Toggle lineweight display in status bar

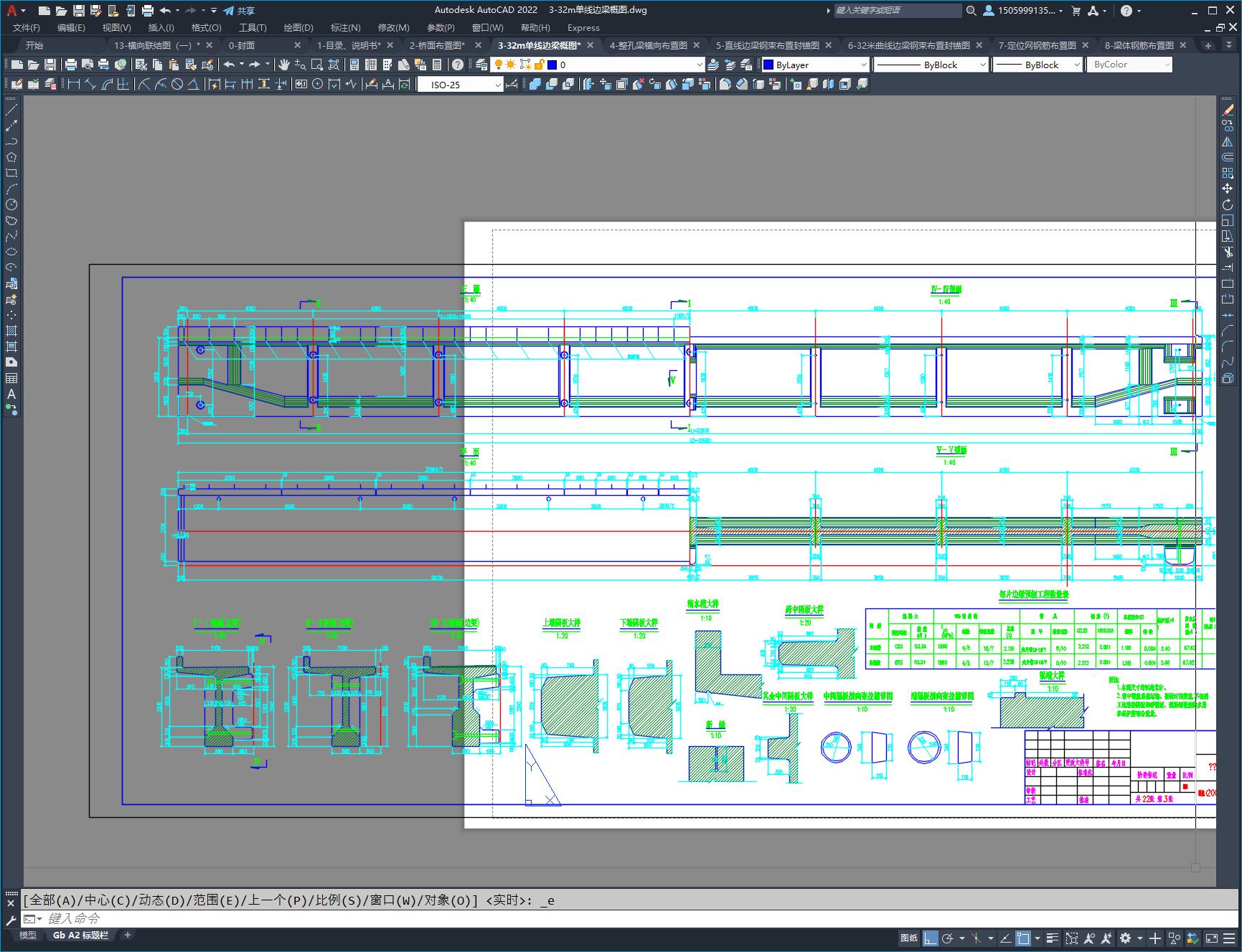pos(1053,938)
